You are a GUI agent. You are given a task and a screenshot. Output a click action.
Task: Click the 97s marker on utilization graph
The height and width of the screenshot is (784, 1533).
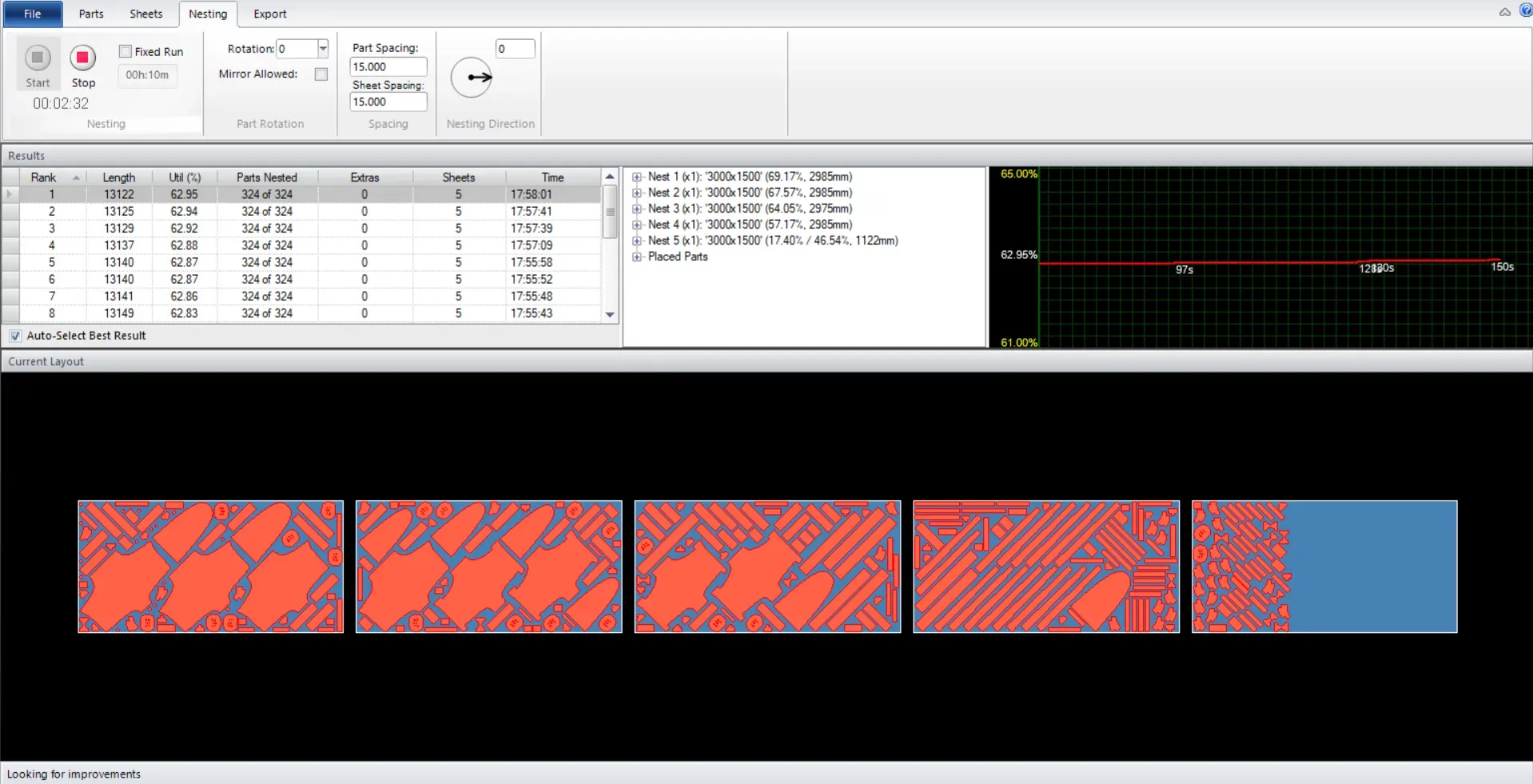1184,269
